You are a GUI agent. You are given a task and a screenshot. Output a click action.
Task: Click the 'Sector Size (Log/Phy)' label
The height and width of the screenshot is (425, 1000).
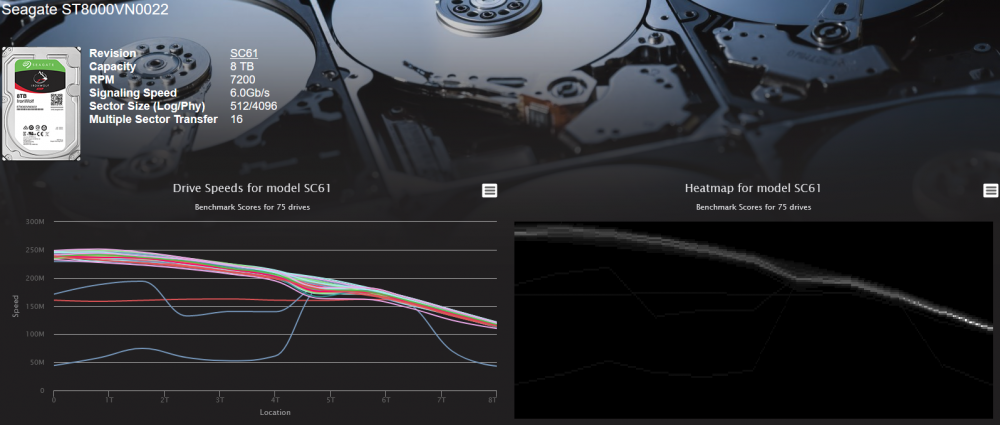pos(147,106)
